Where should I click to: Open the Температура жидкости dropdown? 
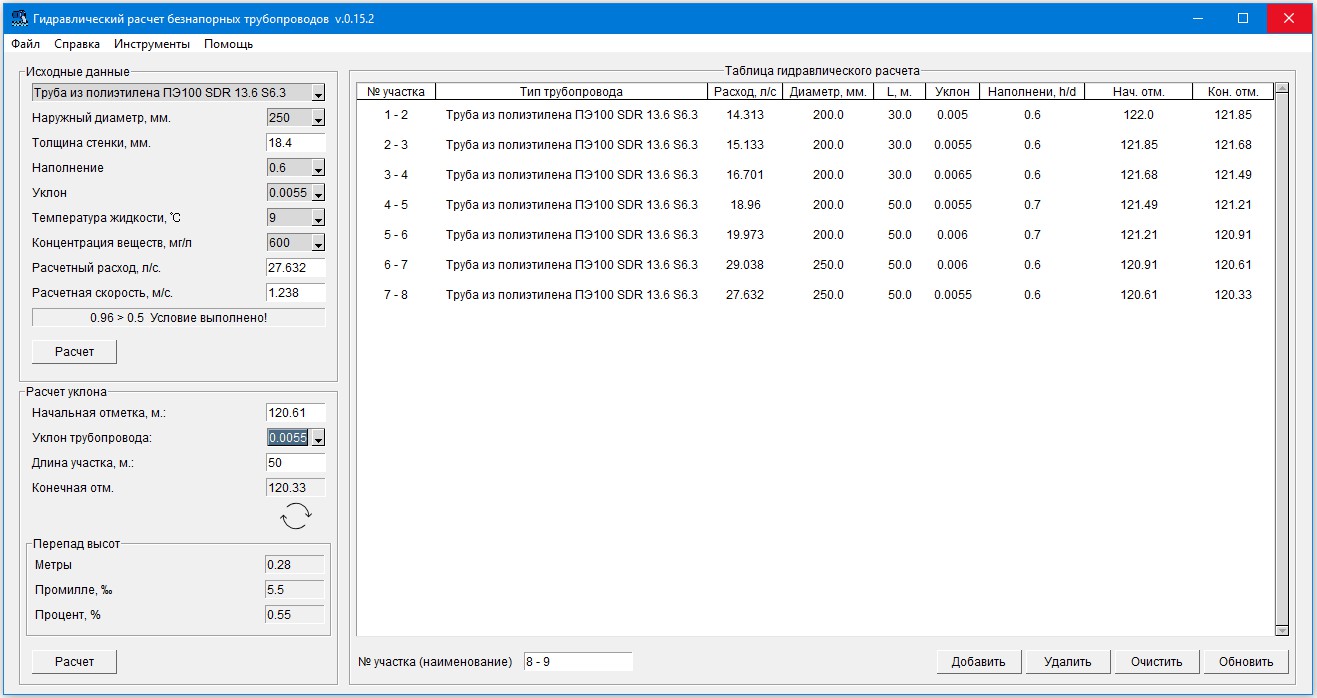point(318,218)
